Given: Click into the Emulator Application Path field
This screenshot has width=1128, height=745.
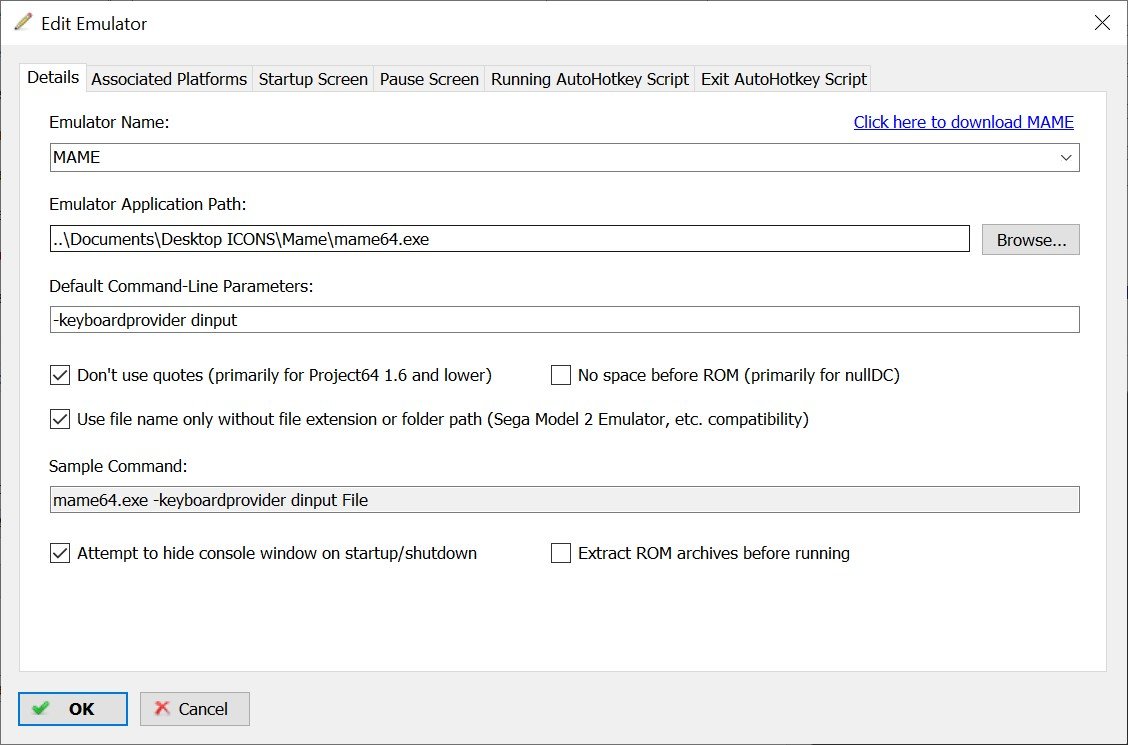Looking at the screenshot, I should click(509, 239).
